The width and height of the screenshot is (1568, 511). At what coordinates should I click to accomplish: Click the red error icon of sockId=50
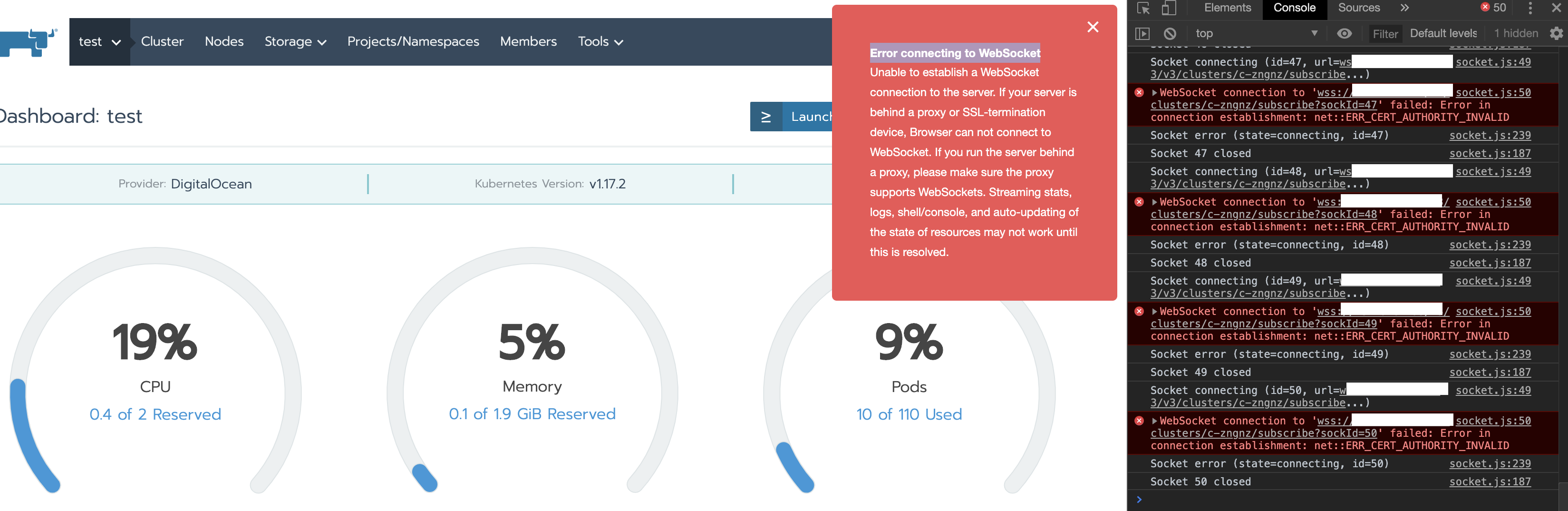click(1139, 421)
